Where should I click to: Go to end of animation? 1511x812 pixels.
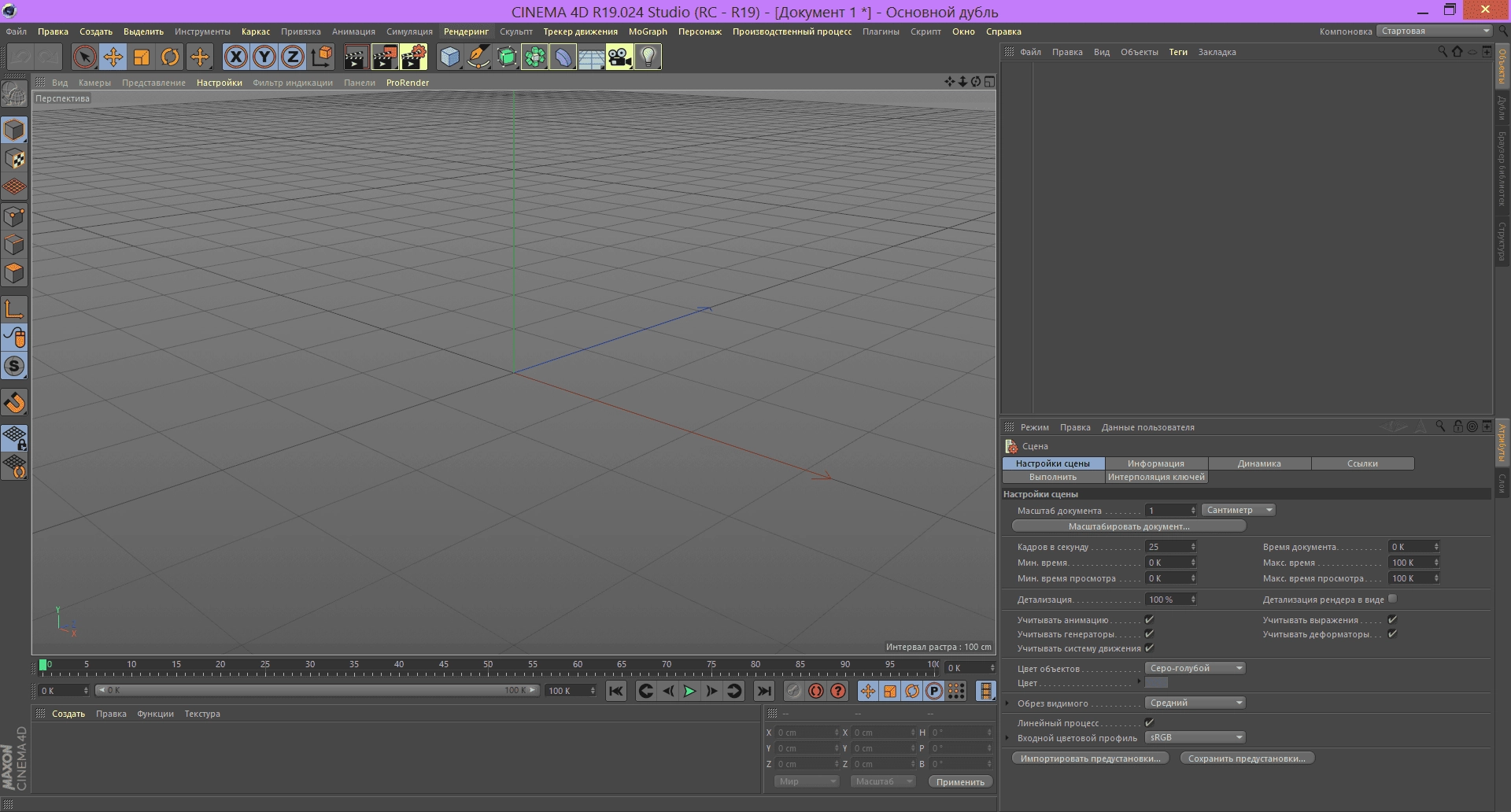point(763,691)
